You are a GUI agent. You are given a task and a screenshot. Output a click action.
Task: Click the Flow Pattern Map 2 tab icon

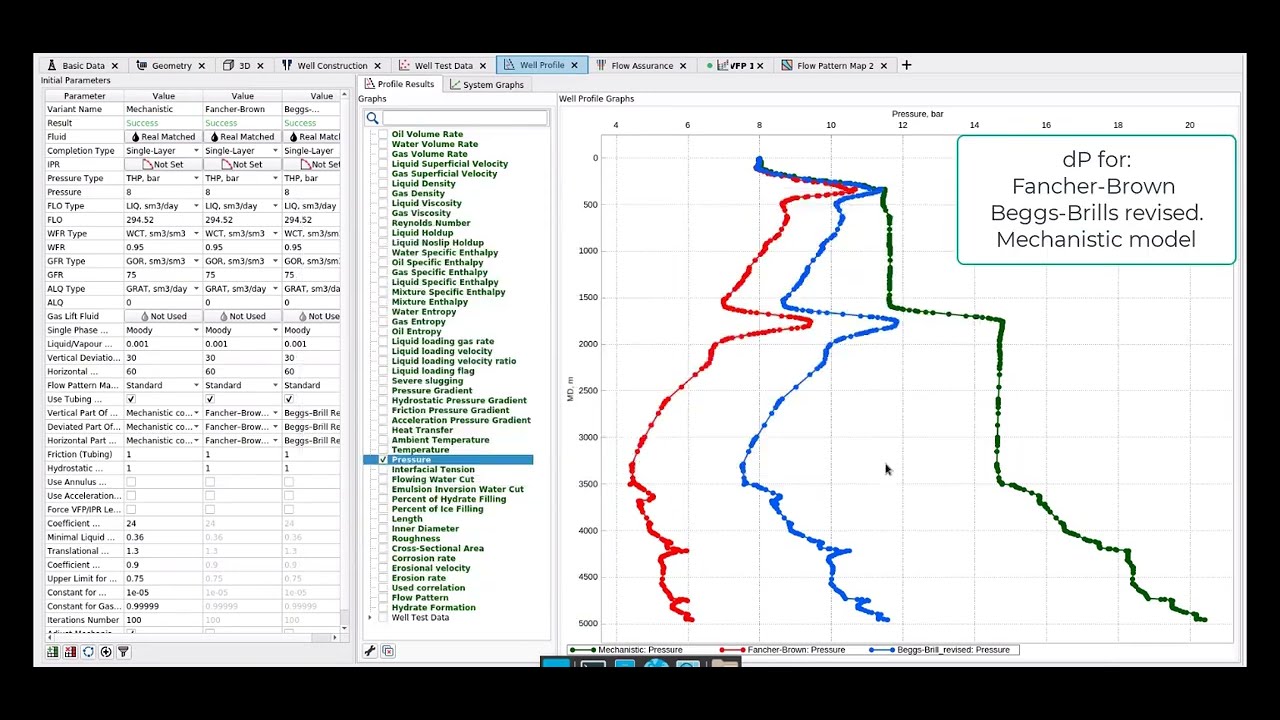pyautogui.click(x=787, y=65)
